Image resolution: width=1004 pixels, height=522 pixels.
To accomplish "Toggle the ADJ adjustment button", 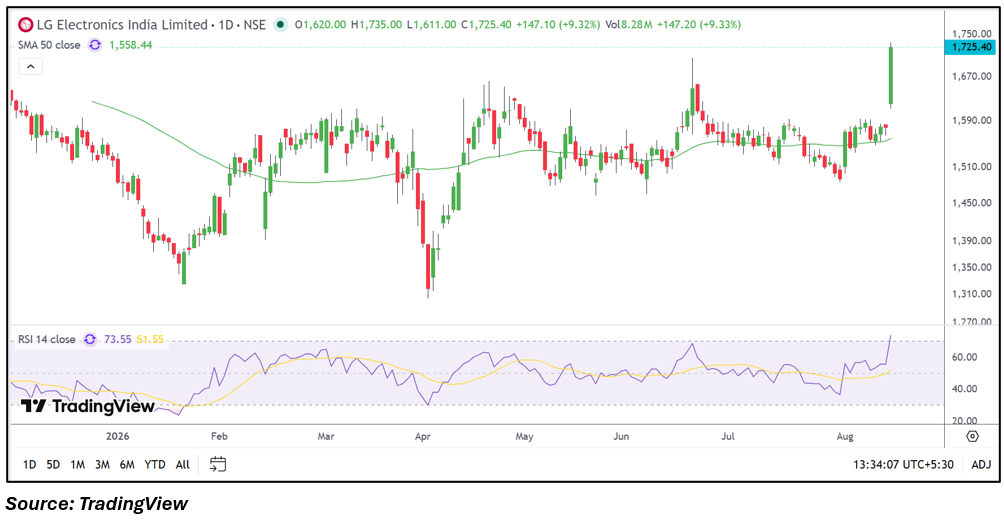I will [981, 465].
